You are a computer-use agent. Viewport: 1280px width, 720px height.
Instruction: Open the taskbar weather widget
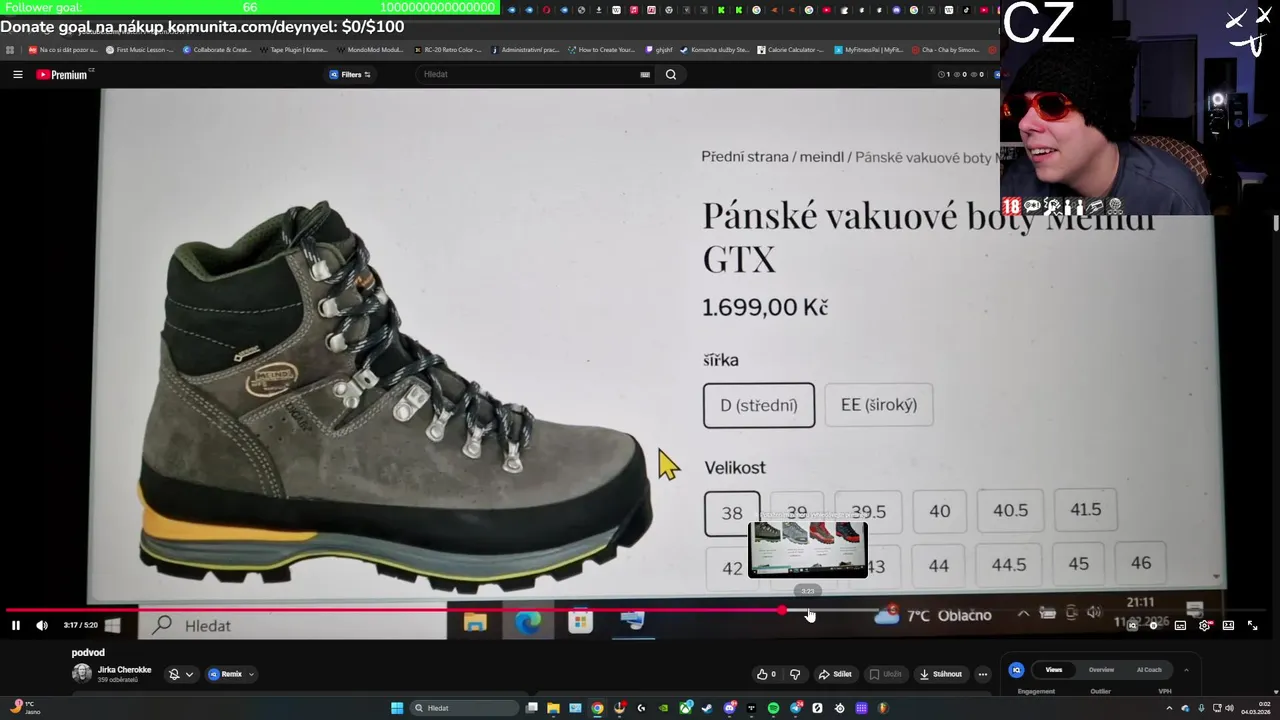tap(26, 708)
